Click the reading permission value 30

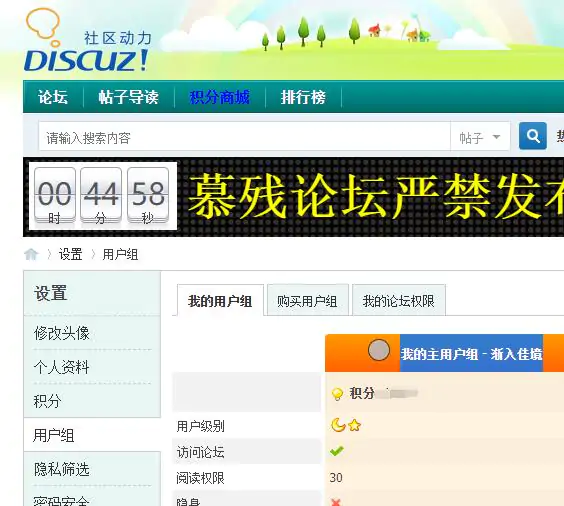(x=336, y=478)
